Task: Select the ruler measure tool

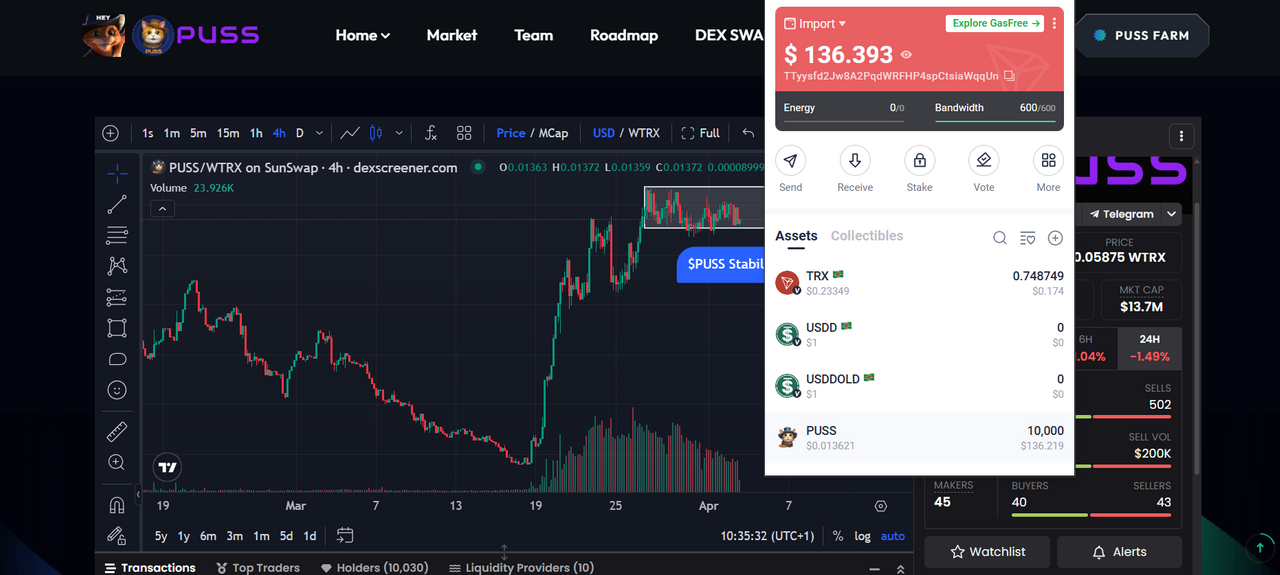Action: (x=117, y=432)
